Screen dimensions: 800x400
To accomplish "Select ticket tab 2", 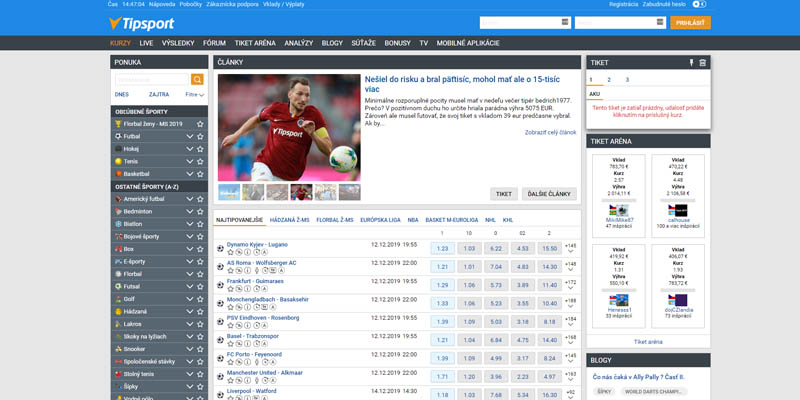I will click(609, 80).
